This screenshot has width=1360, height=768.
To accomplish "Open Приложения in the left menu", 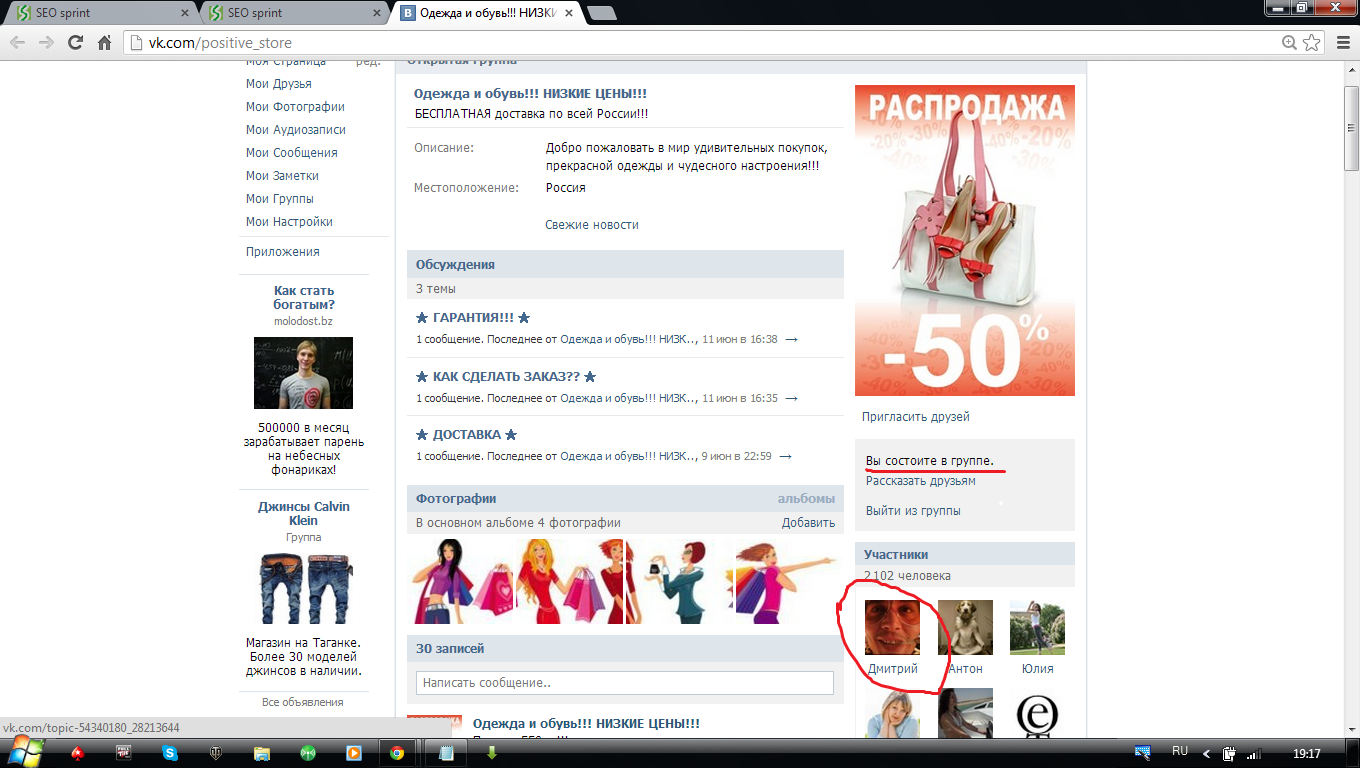I will pyautogui.click(x=283, y=252).
